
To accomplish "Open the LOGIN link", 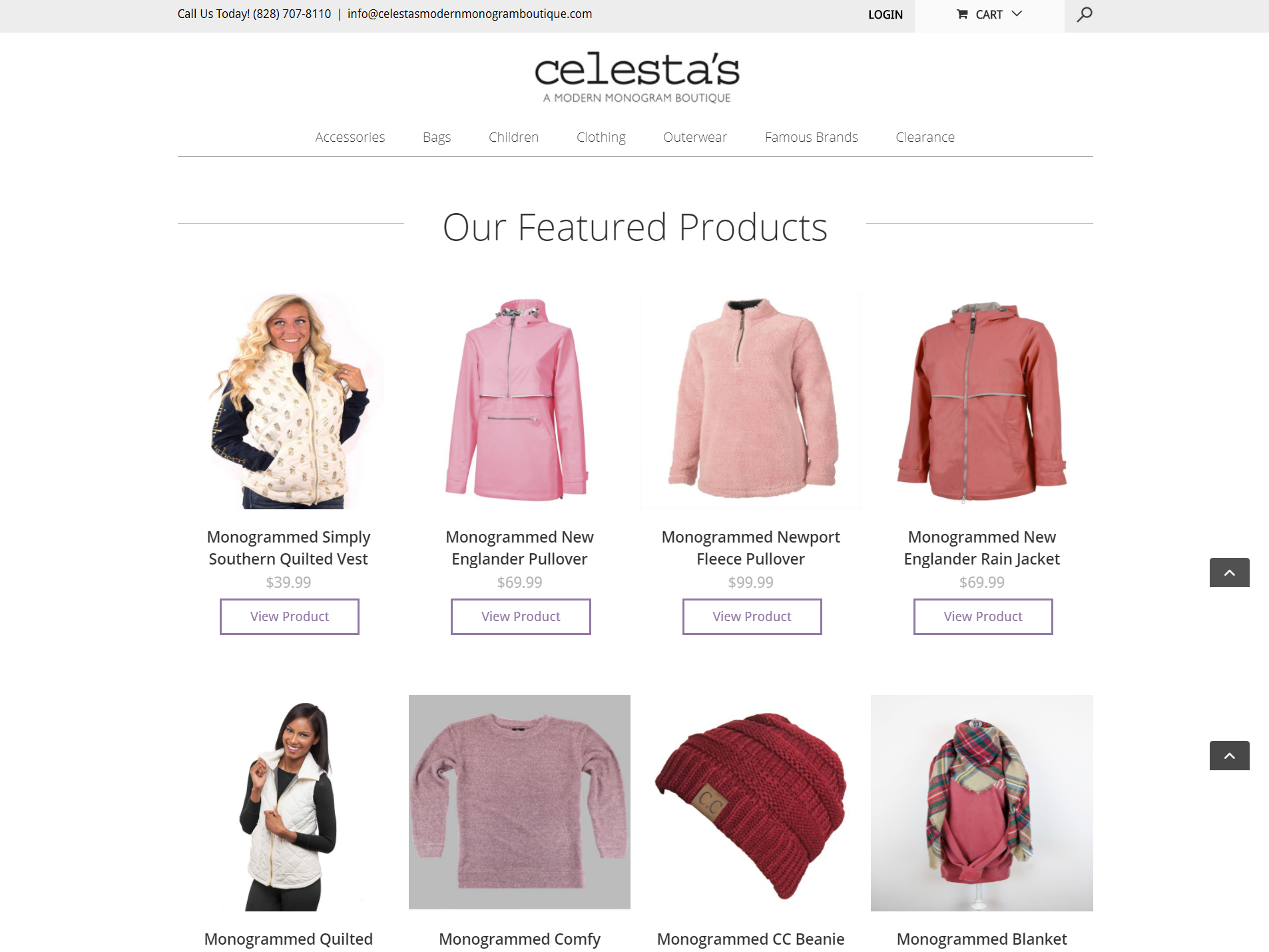I will 885,15.
